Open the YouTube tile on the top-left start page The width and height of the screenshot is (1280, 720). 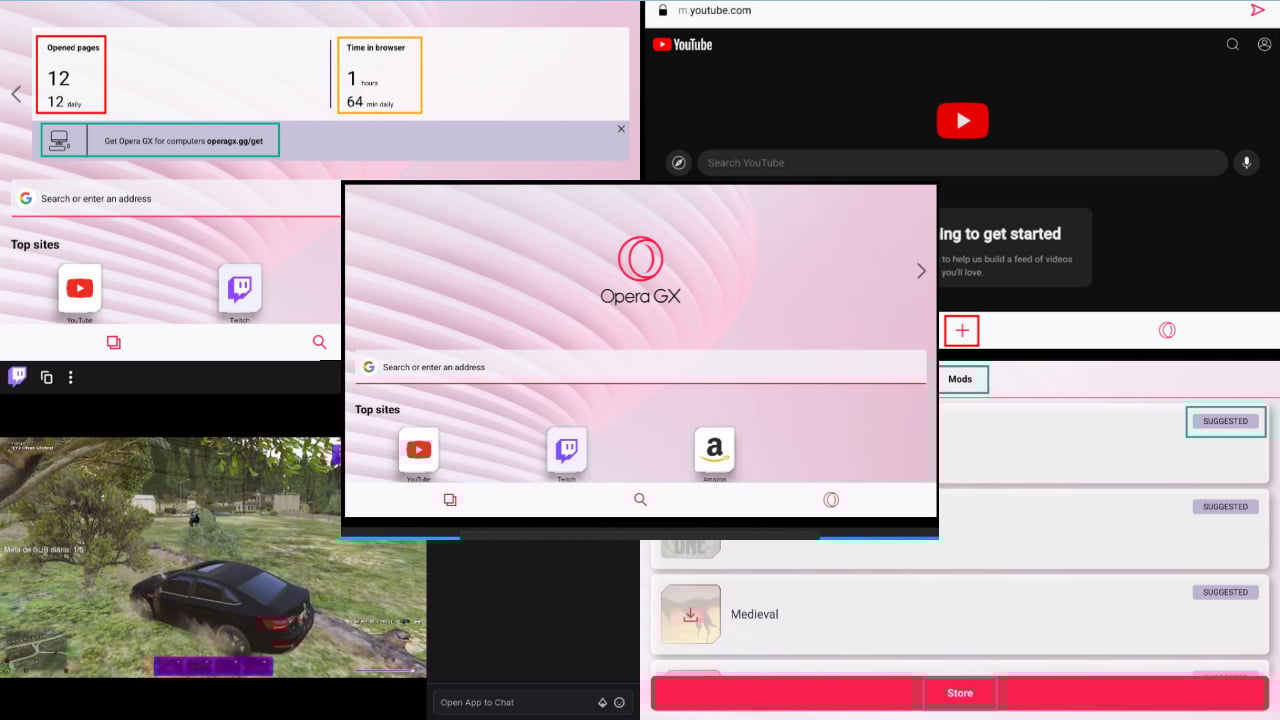tap(80, 289)
